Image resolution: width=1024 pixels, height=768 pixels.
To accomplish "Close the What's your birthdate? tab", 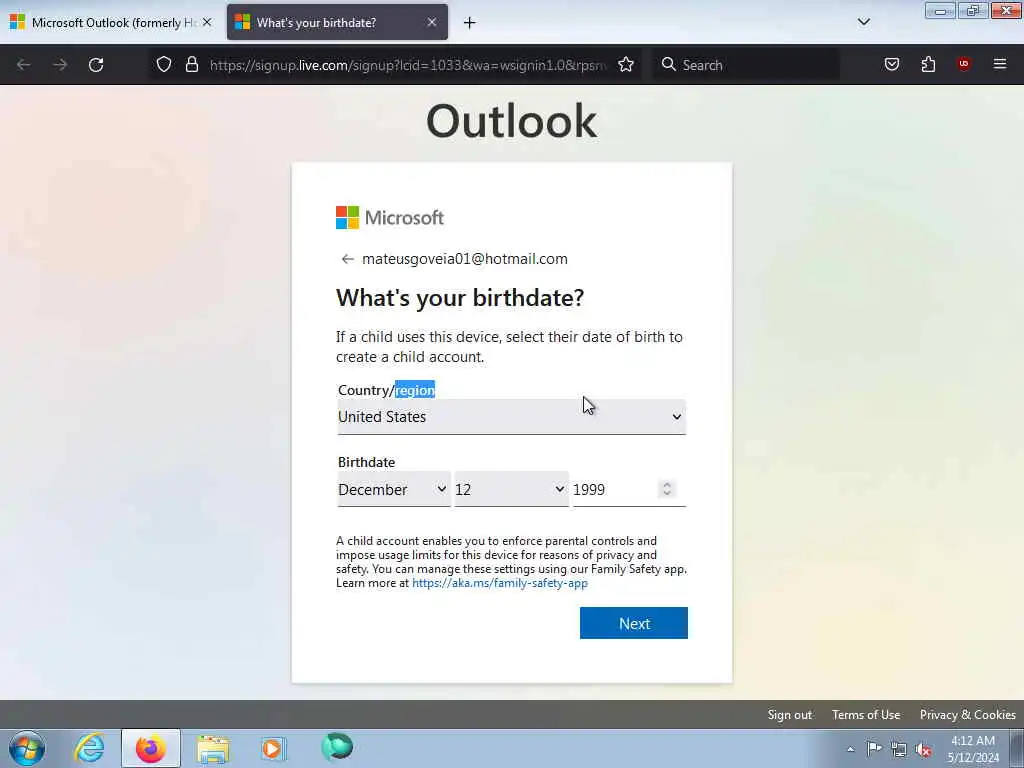I will point(432,22).
